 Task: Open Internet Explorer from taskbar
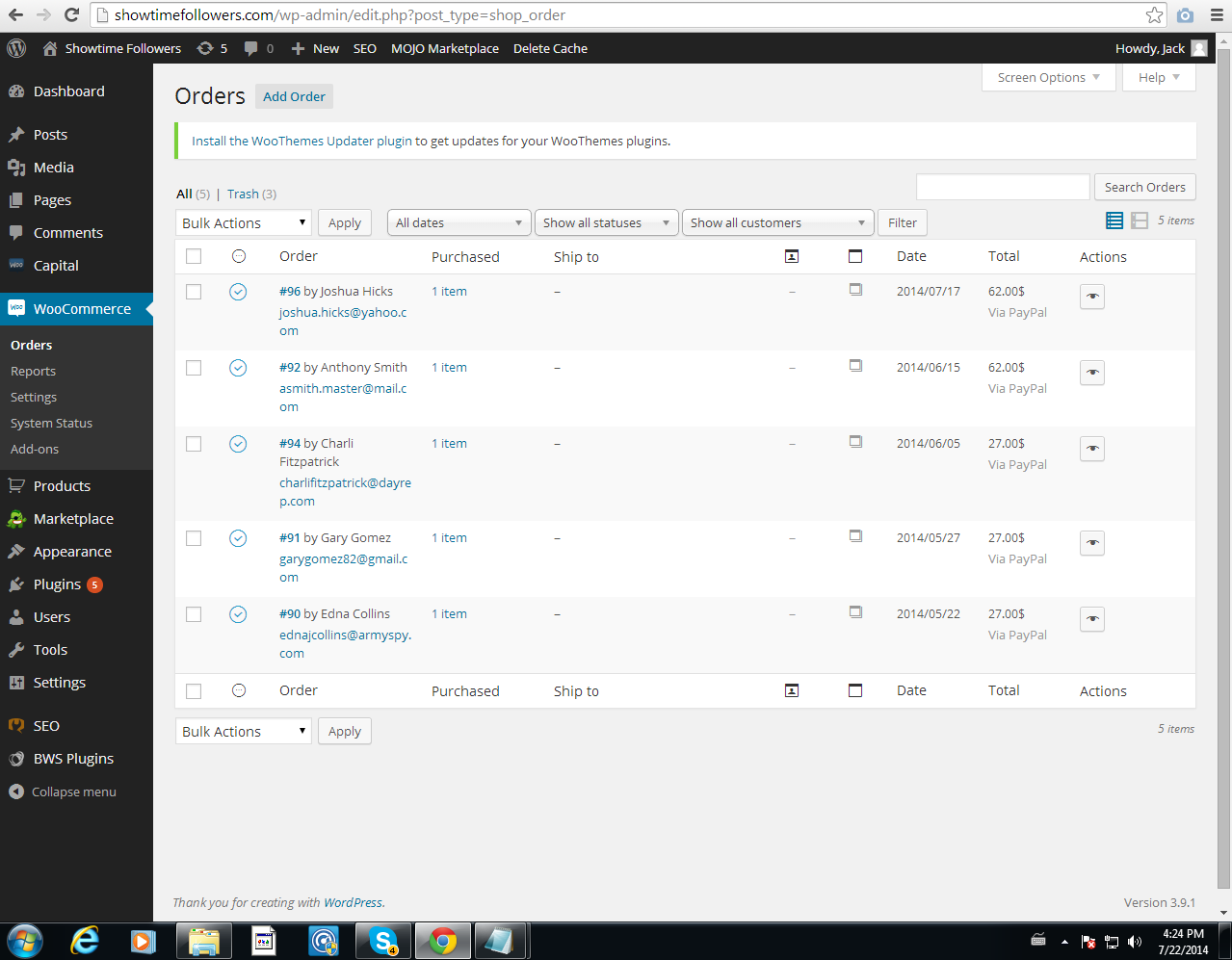86,941
